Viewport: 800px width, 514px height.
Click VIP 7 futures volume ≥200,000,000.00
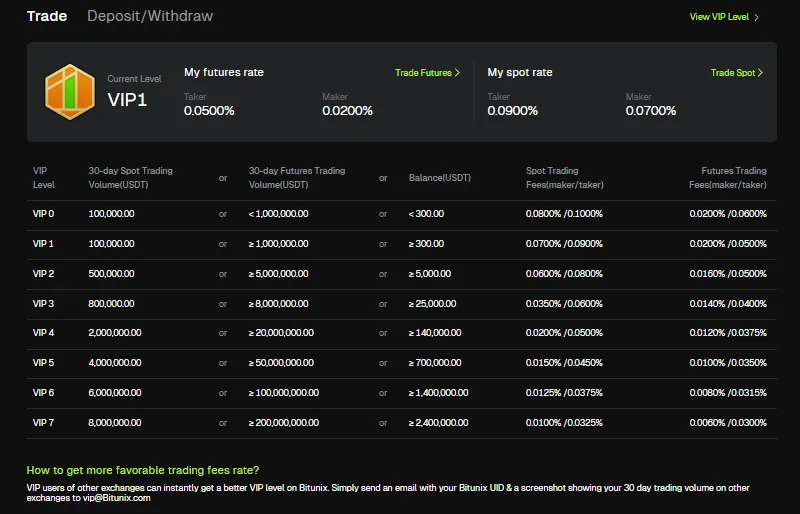point(284,423)
